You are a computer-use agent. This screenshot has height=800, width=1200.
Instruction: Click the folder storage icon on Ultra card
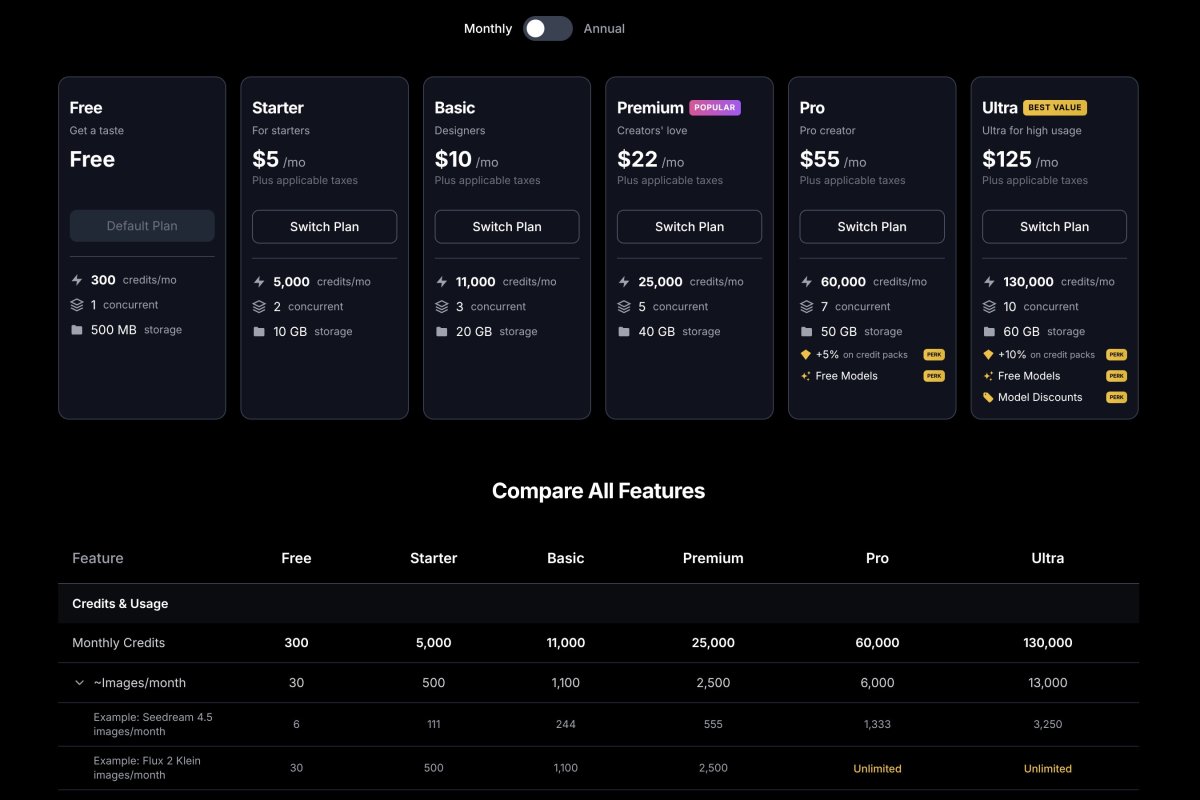pyautogui.click(x=989, y=332)
